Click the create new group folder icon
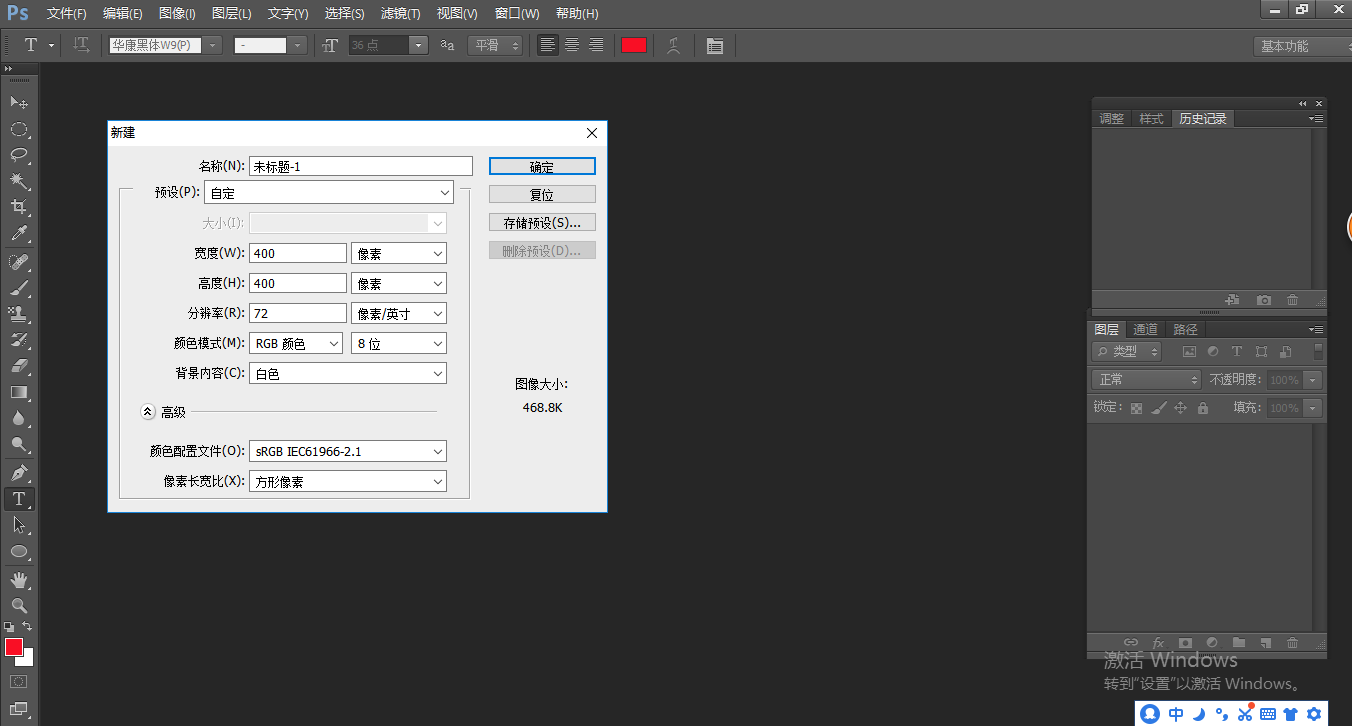Viewport: 1352px width, 726px height. [1238, 642]
